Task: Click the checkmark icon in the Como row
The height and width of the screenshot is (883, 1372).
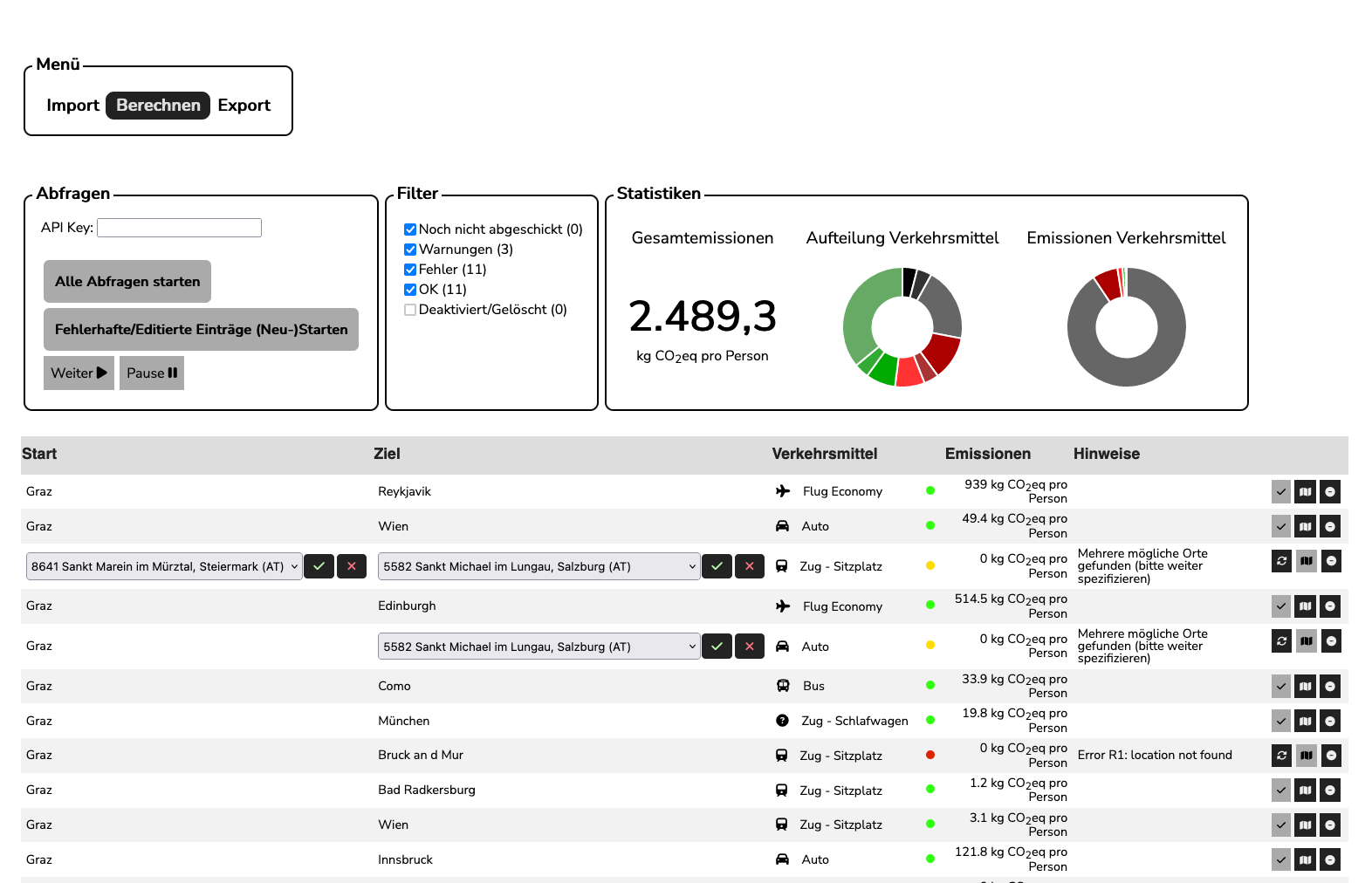Action: [1281, 687]
